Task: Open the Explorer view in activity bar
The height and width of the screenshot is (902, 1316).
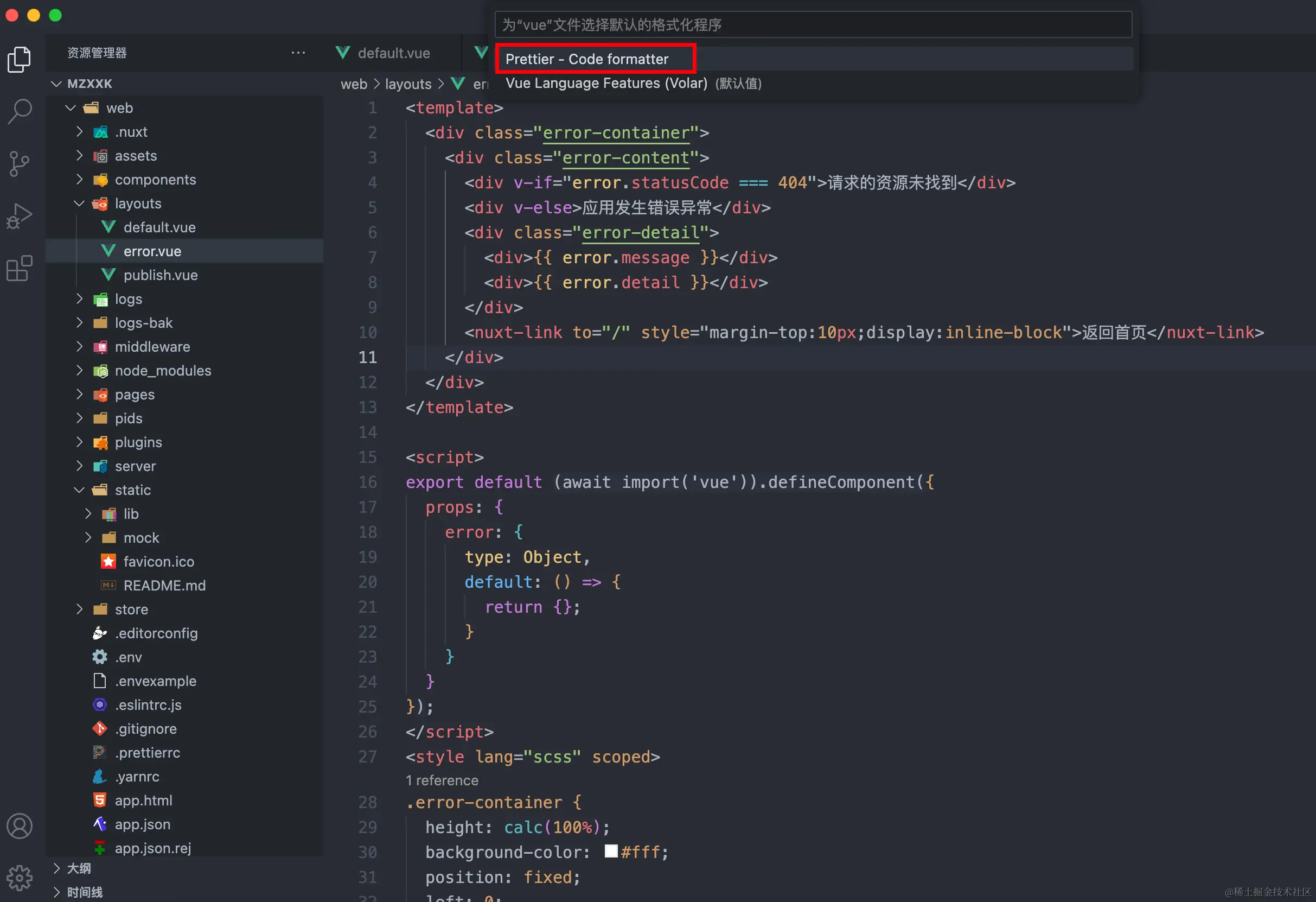Action: (x=20, y=59)
